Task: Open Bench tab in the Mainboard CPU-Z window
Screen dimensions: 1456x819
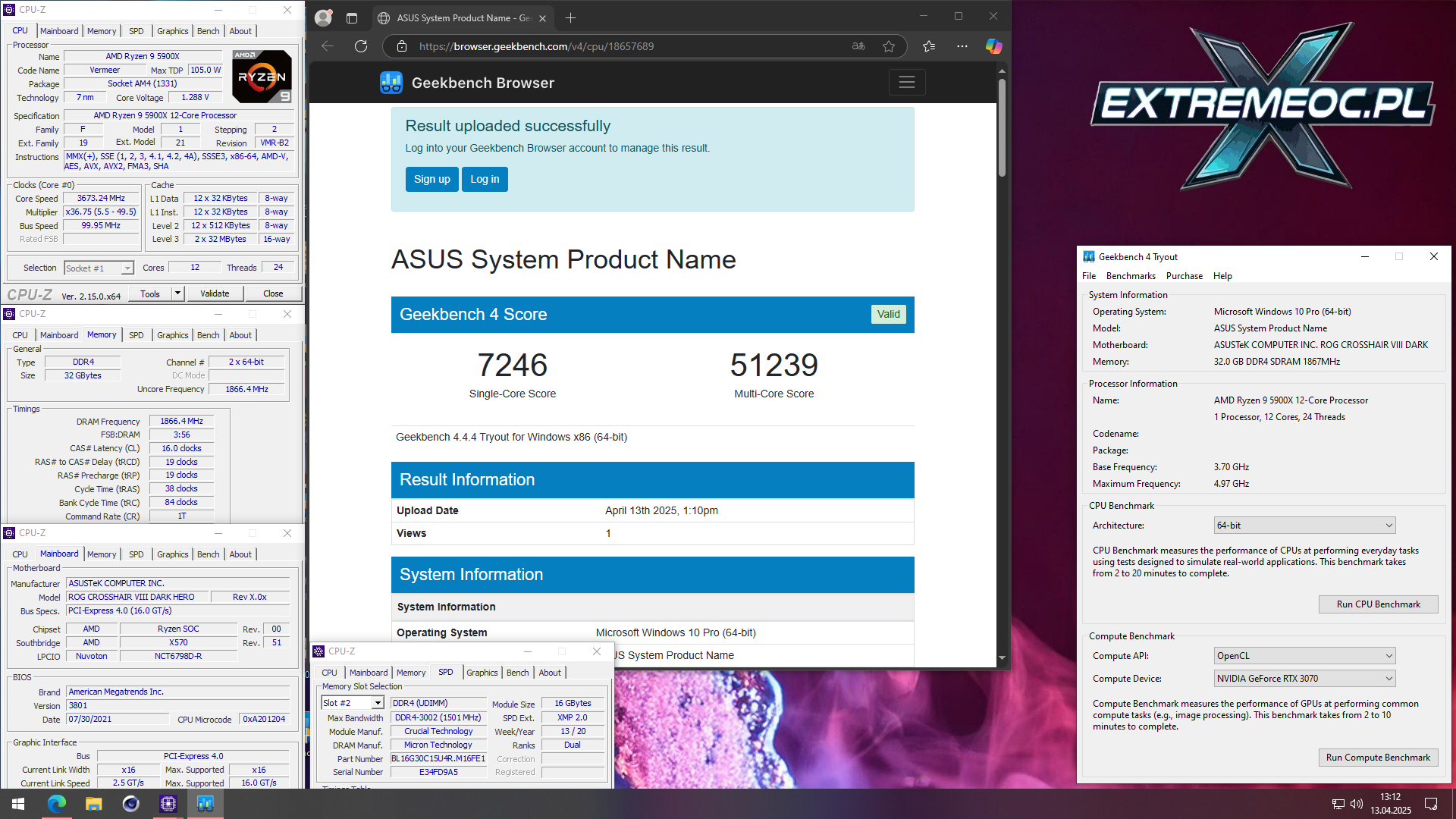Action: [x=209, y=554]
